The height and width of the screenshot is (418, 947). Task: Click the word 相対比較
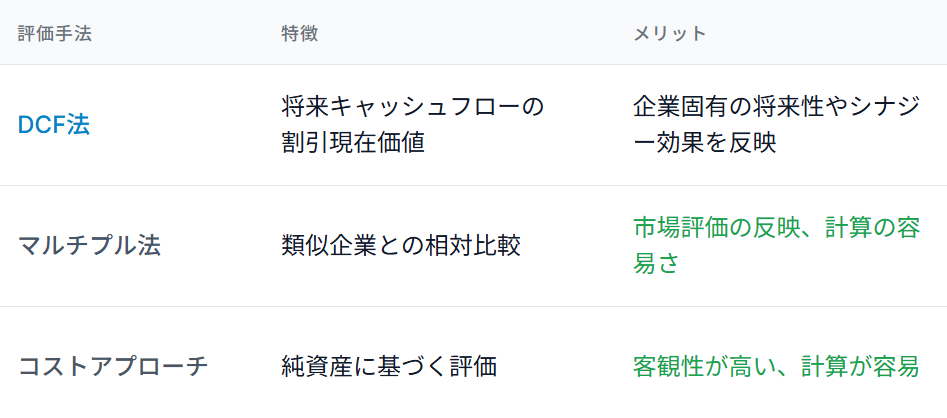pos(483,246)
